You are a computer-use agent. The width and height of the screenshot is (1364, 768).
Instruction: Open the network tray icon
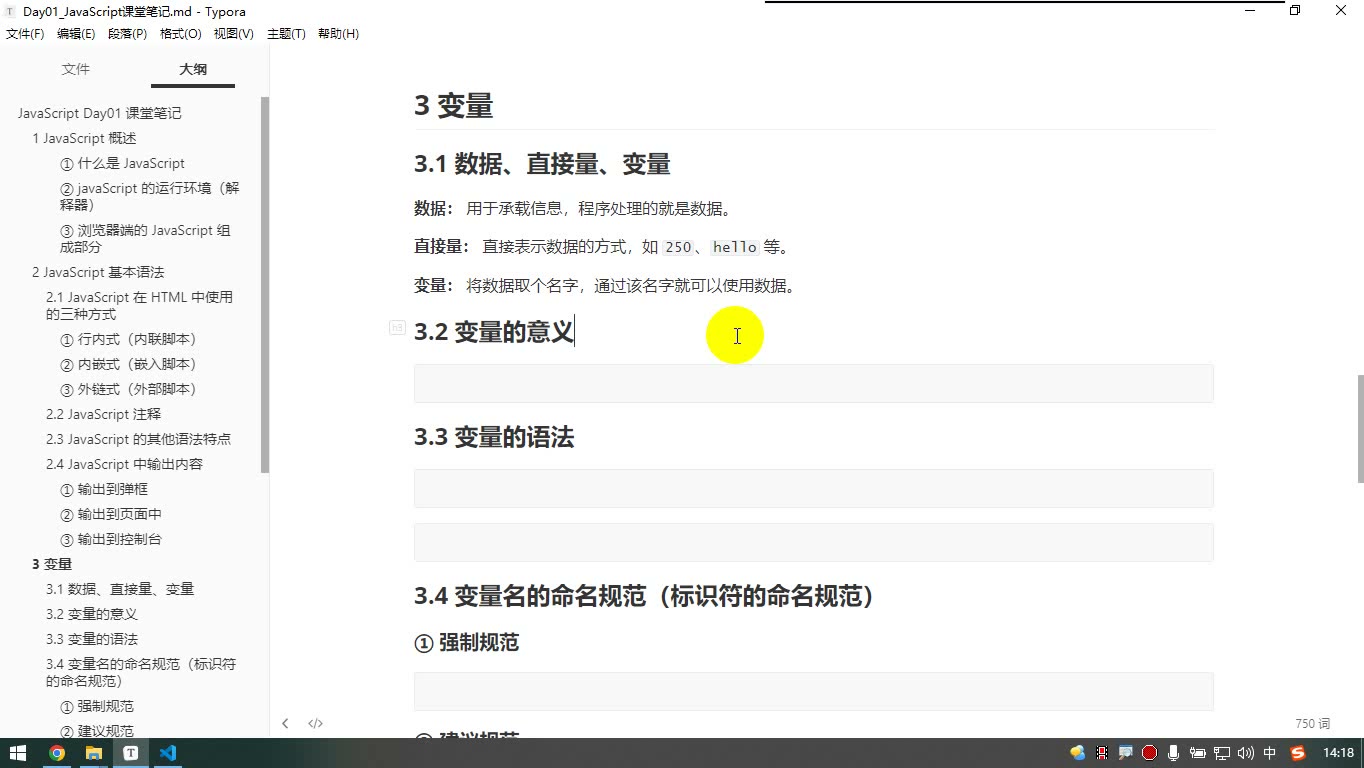tap(1221, 753)
